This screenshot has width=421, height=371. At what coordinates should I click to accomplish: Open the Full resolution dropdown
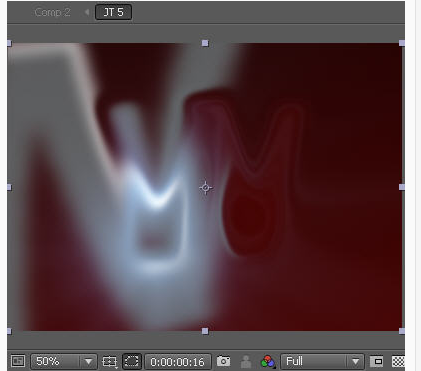point(322,361)
